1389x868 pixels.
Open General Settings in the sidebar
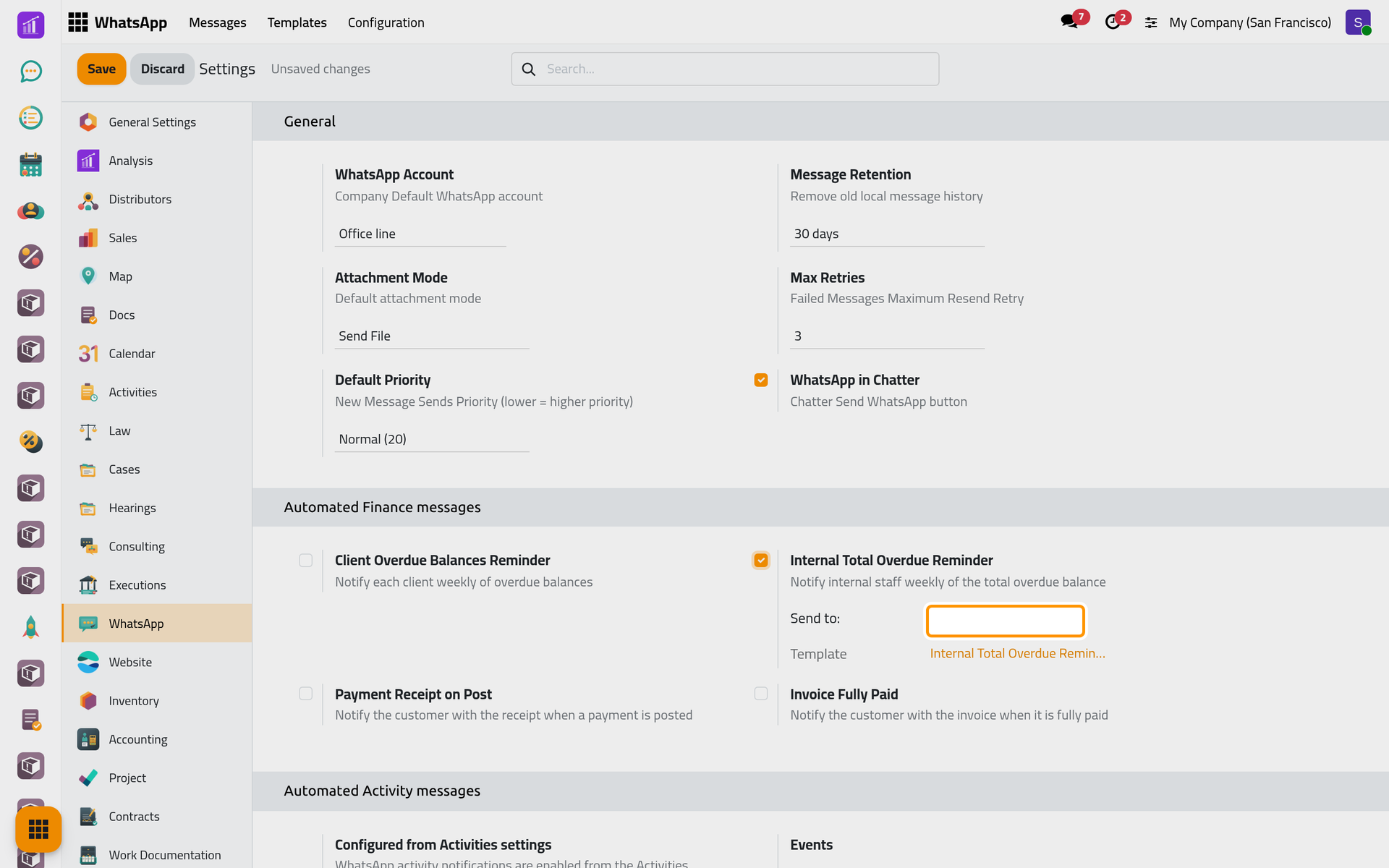(157, 122)
